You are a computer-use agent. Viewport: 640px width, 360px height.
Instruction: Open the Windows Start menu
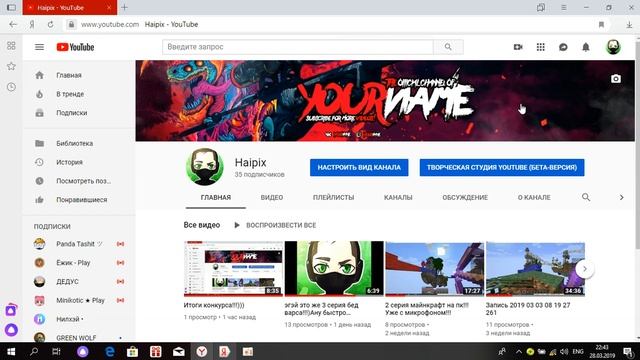point(11,351)
